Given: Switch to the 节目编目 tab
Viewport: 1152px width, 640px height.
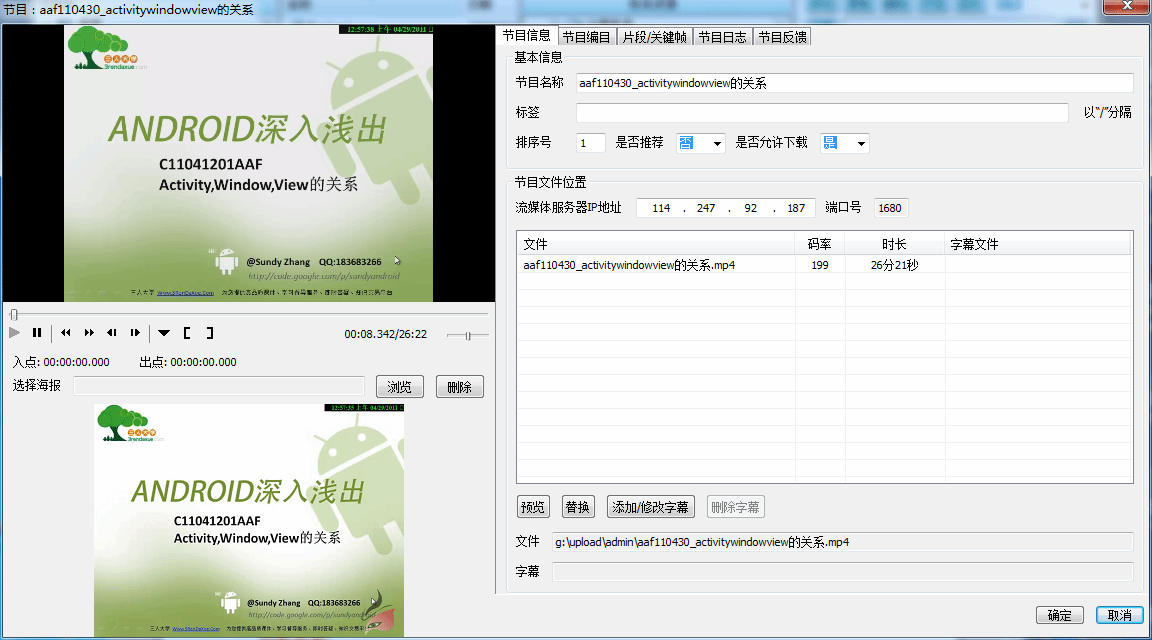Looking at the screenshot, I should (x=586, y=37).
